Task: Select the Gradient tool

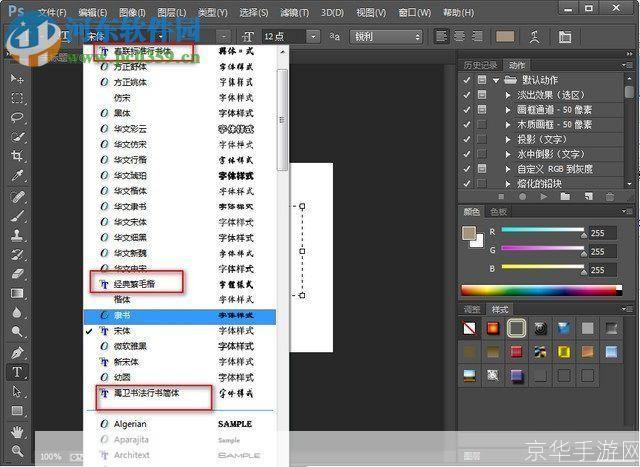Action: (17, 294)
